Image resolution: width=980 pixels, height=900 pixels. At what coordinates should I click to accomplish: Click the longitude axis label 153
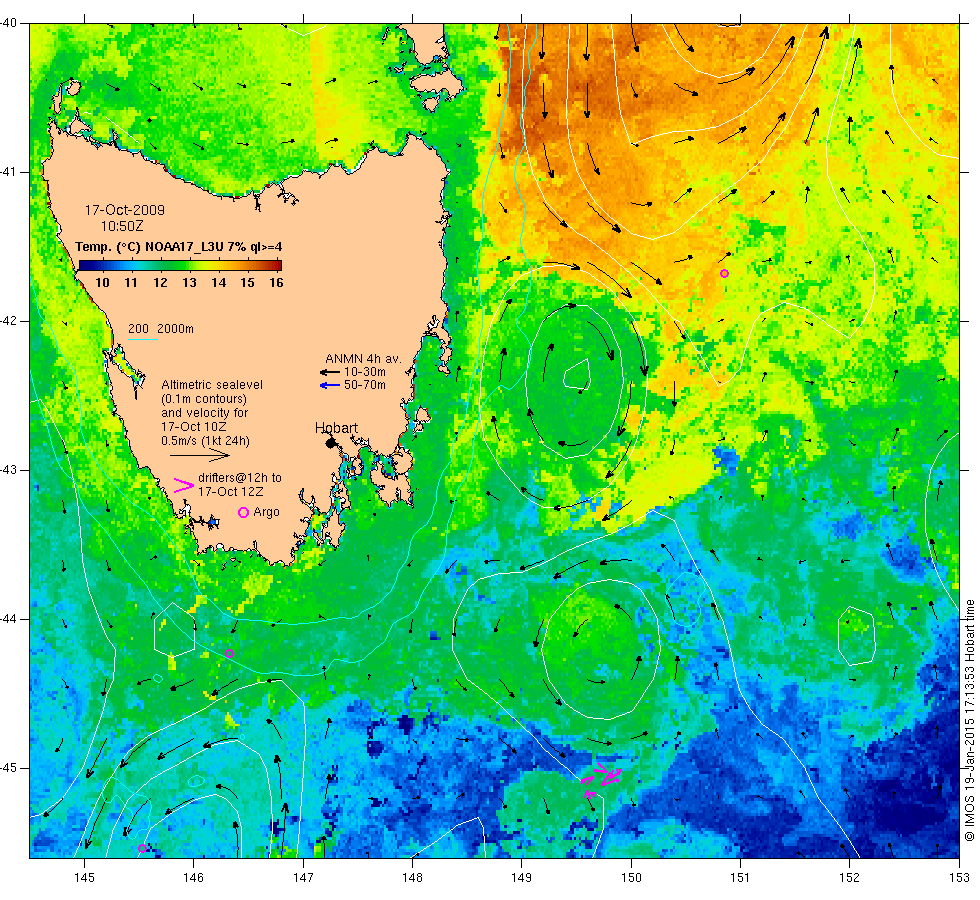pos(959,878)
